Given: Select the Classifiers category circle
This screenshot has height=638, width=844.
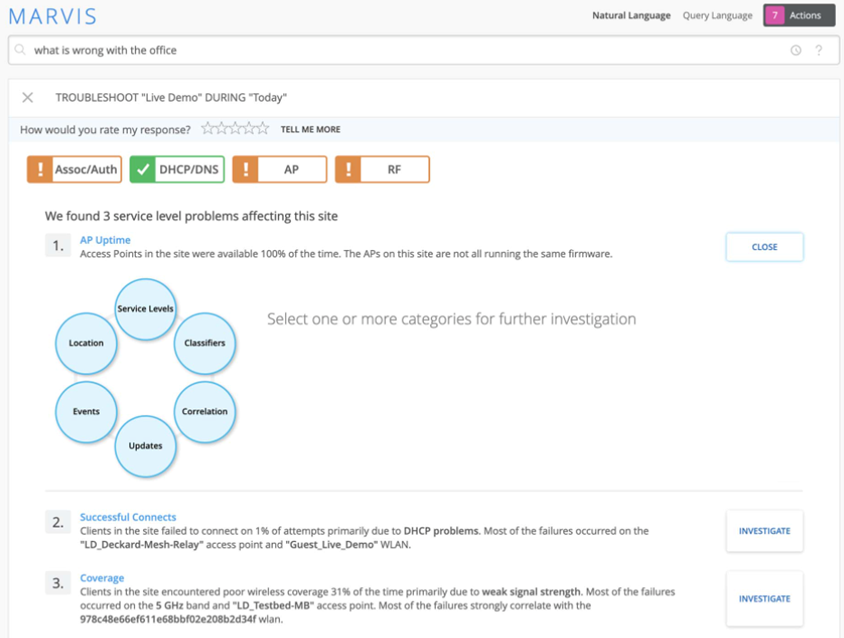Looking at the screenshot, I should (205, 343).
